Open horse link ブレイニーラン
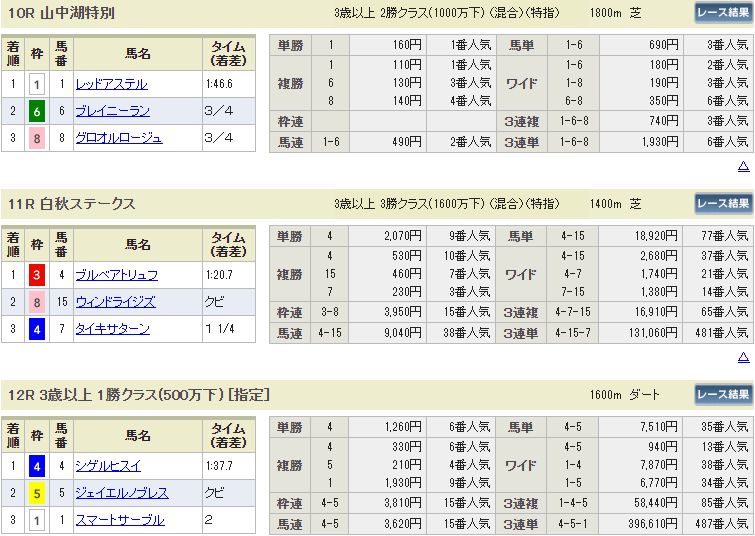Screen dimensions: 755x536 coord(113,111)
